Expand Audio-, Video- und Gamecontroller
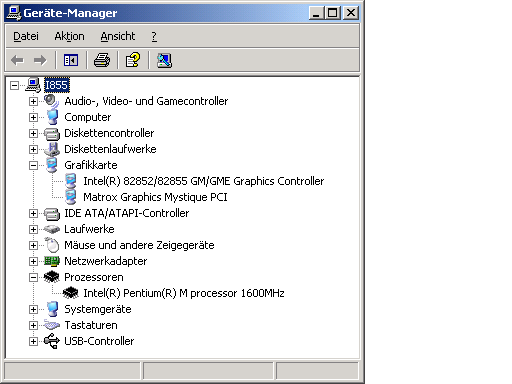512x384 pixels. pyautogui.click(x=33, y=101)
